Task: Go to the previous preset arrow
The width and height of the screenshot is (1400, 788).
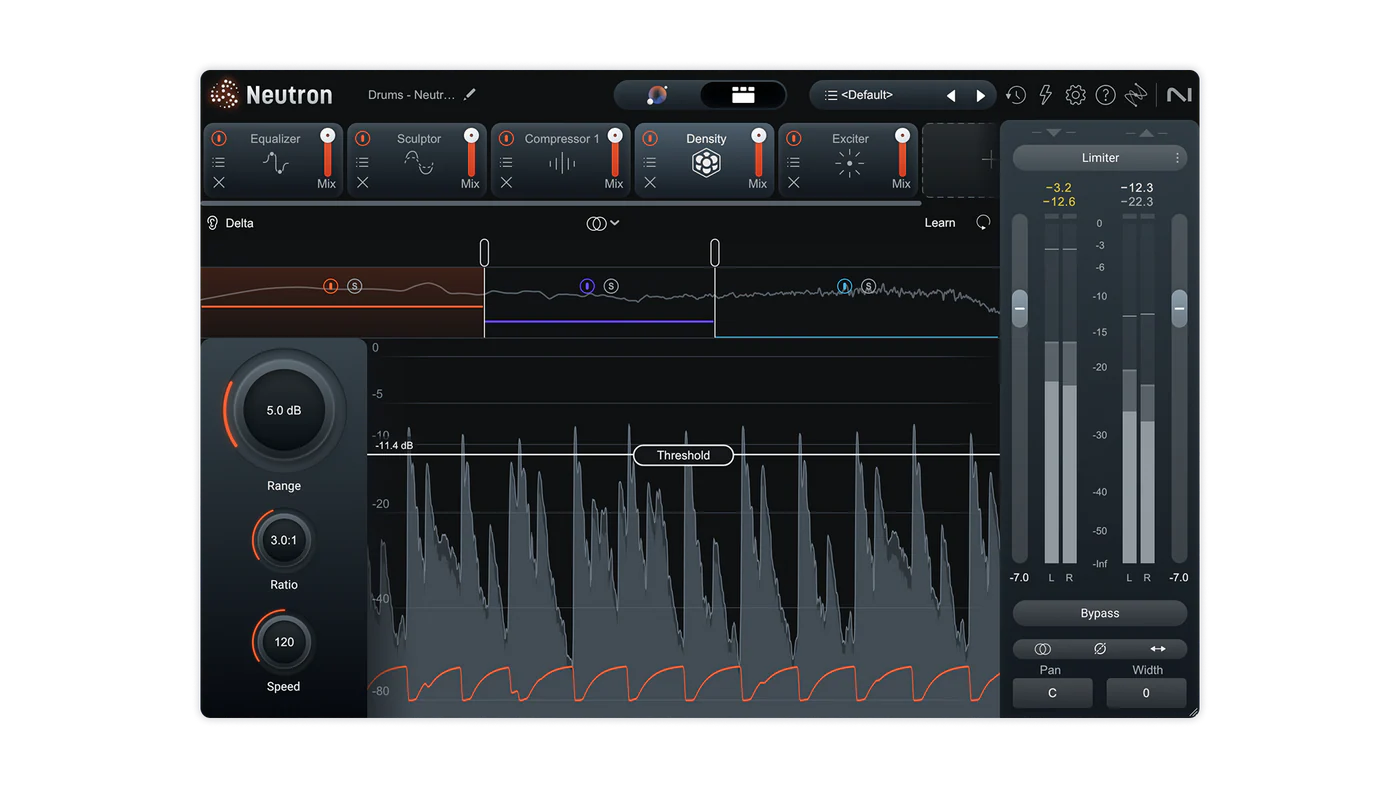Action: pyautogui.click(x=951, y=96)
